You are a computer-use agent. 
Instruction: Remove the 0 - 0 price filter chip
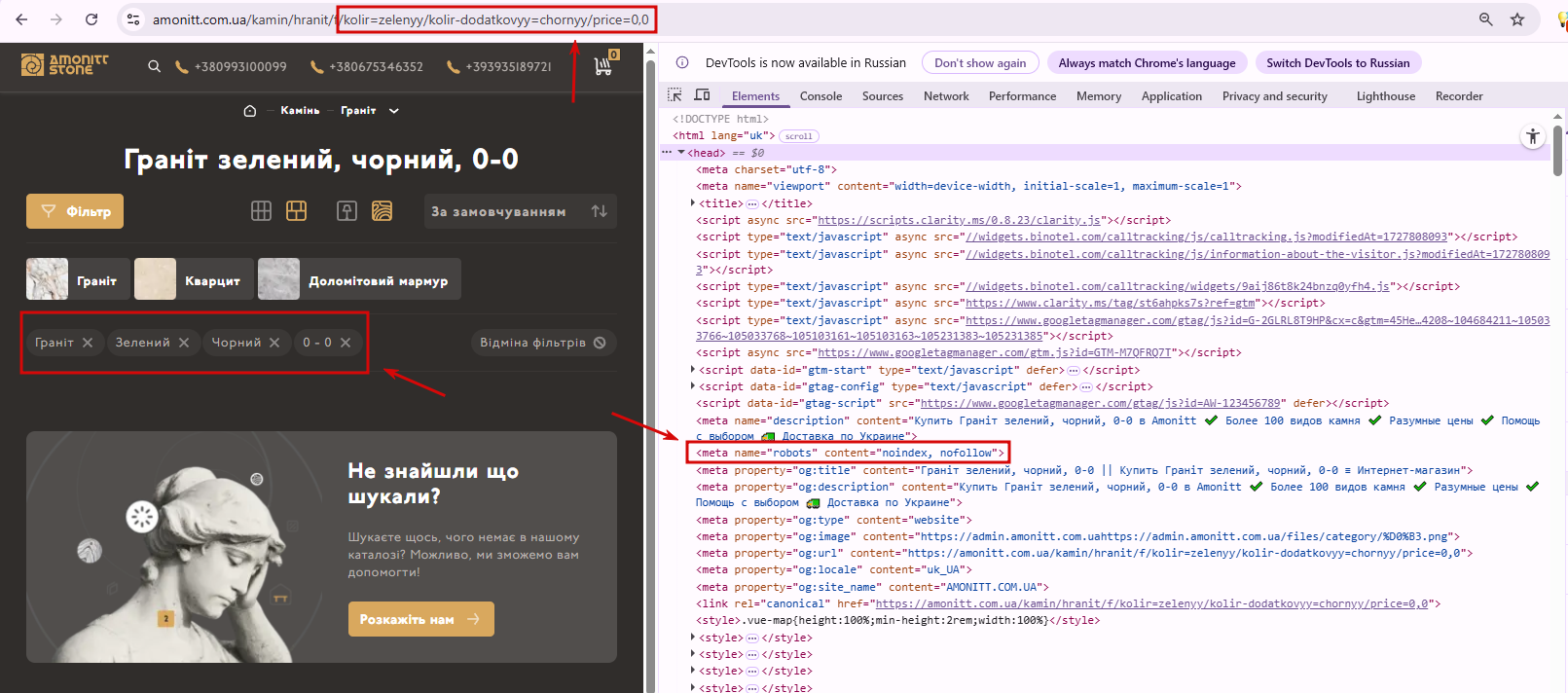click(x=346, y=343)
